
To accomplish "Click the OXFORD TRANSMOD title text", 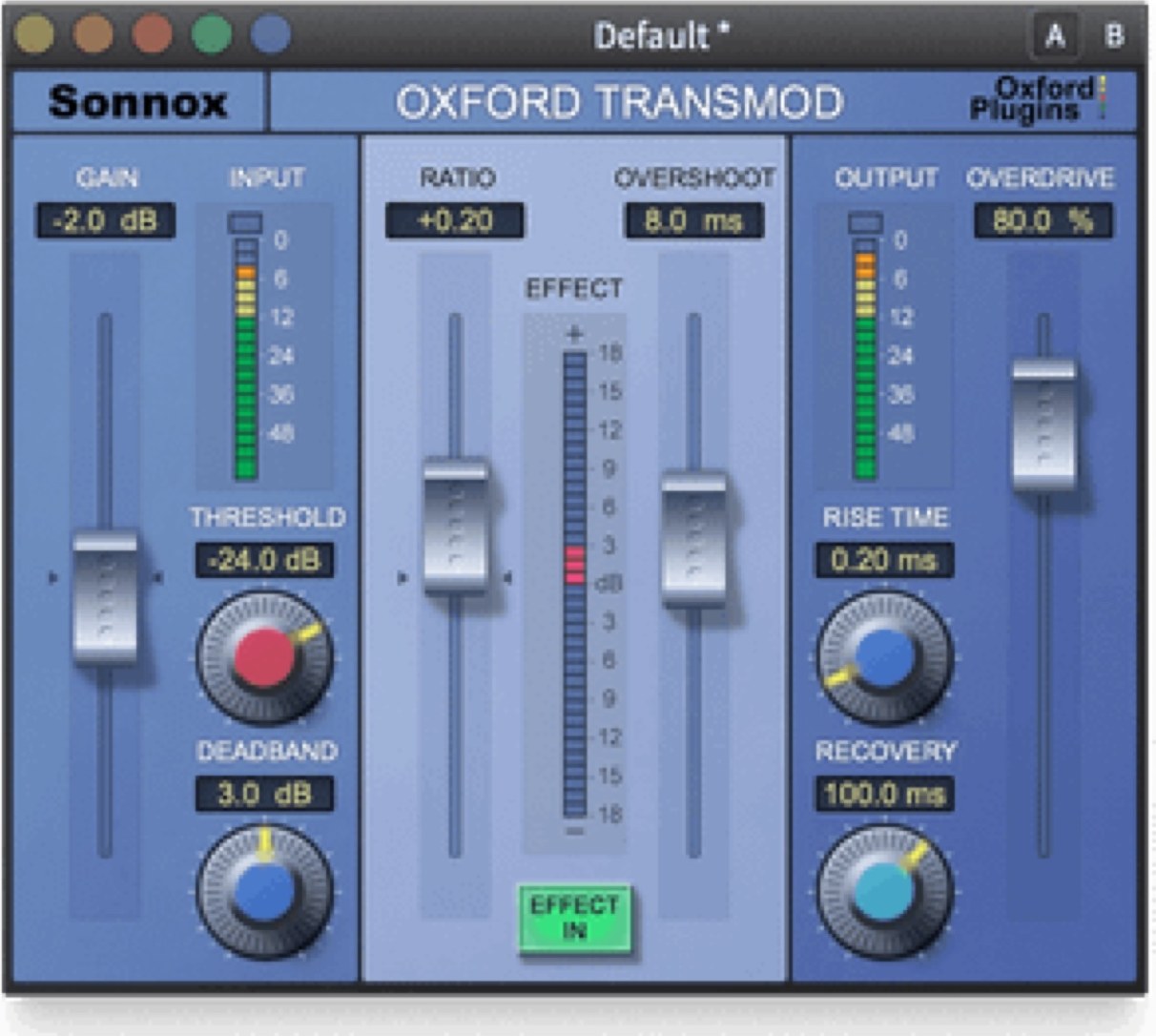I will [619, 102].
